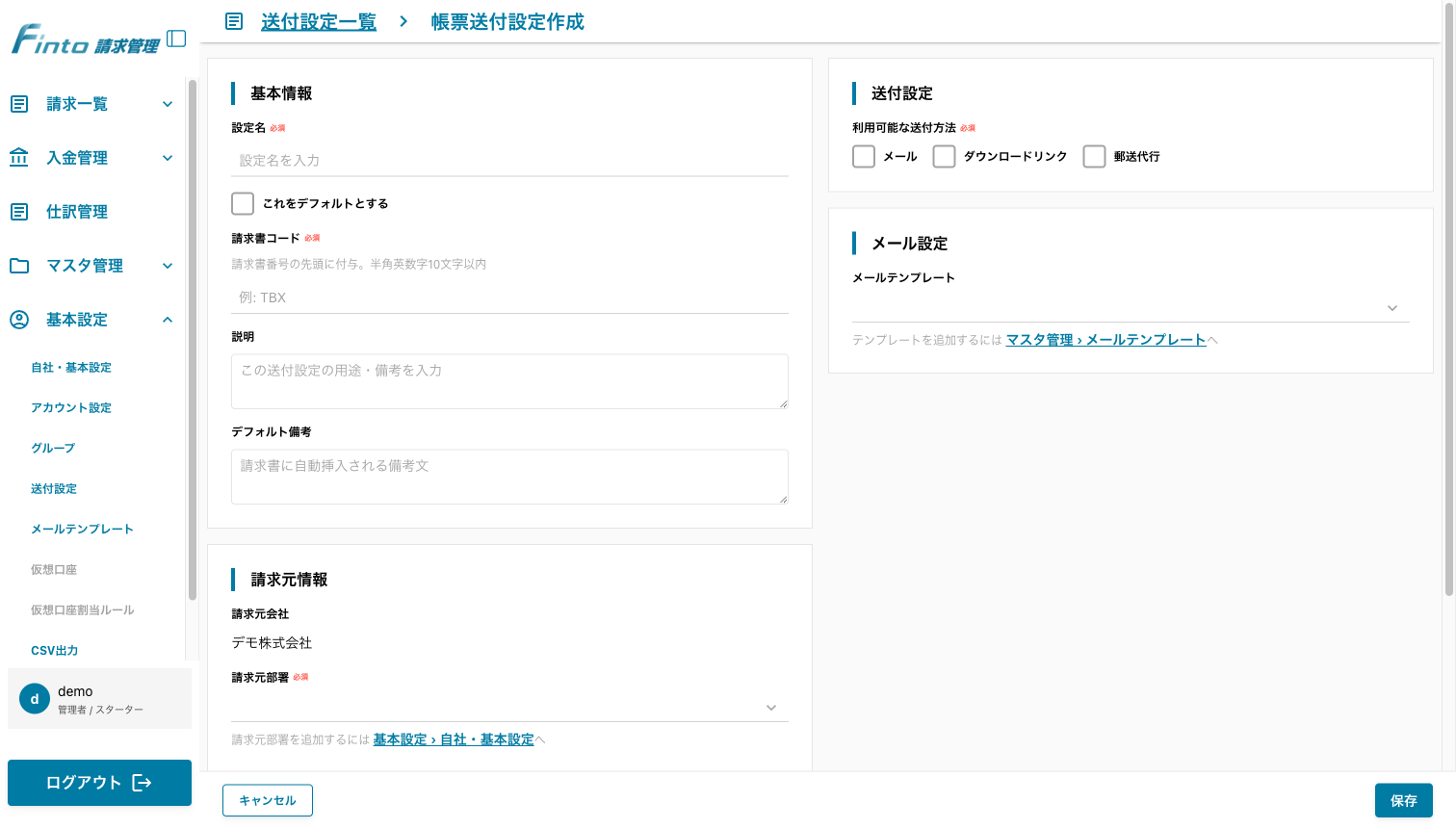The height and width of the screenshot is (829, 1456).
Task: Click the 請求書コード input field
Action: click(509, 298)
